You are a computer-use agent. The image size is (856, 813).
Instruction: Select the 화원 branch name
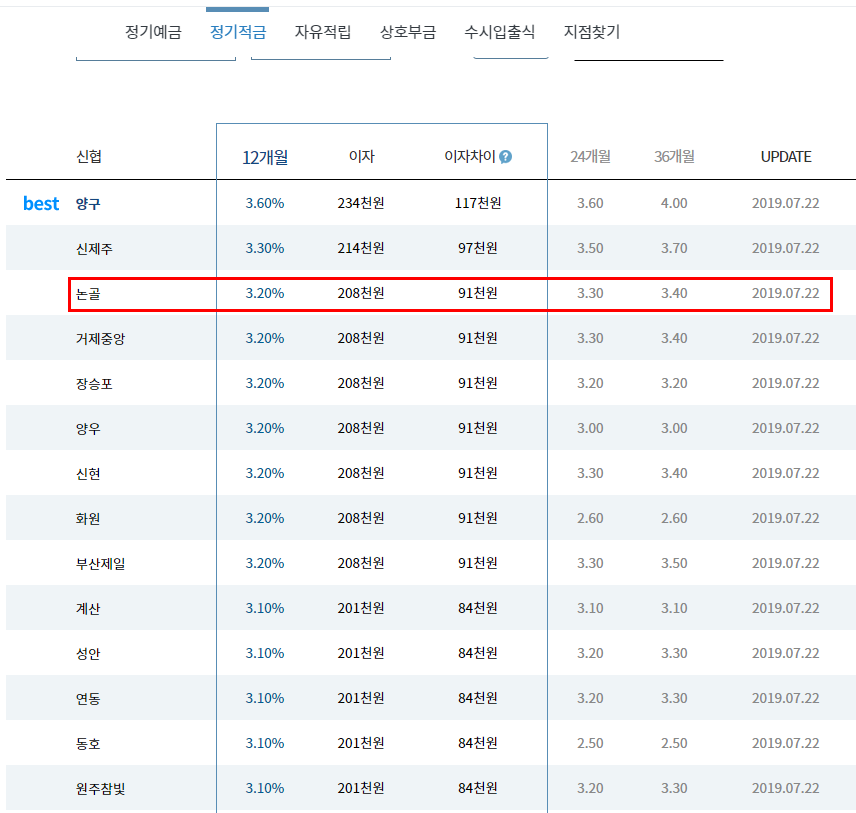point(88,519)
